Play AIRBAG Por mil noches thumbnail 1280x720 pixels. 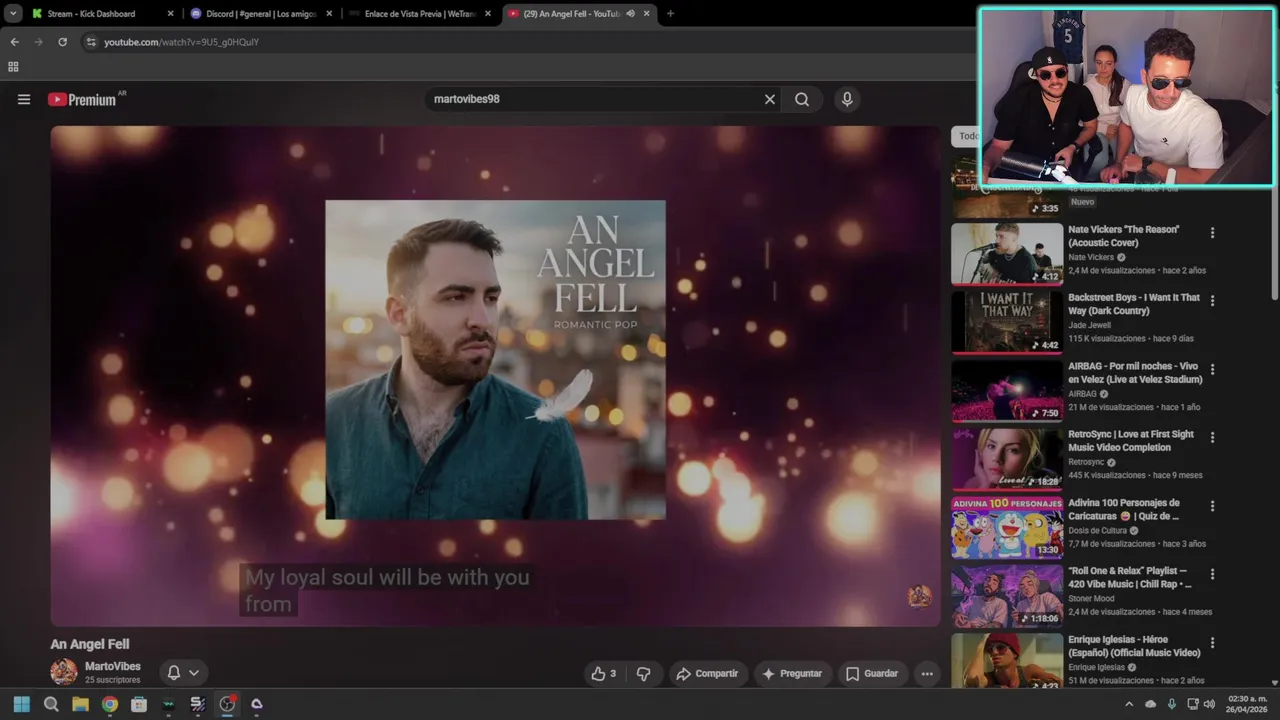click(1007, 390)
